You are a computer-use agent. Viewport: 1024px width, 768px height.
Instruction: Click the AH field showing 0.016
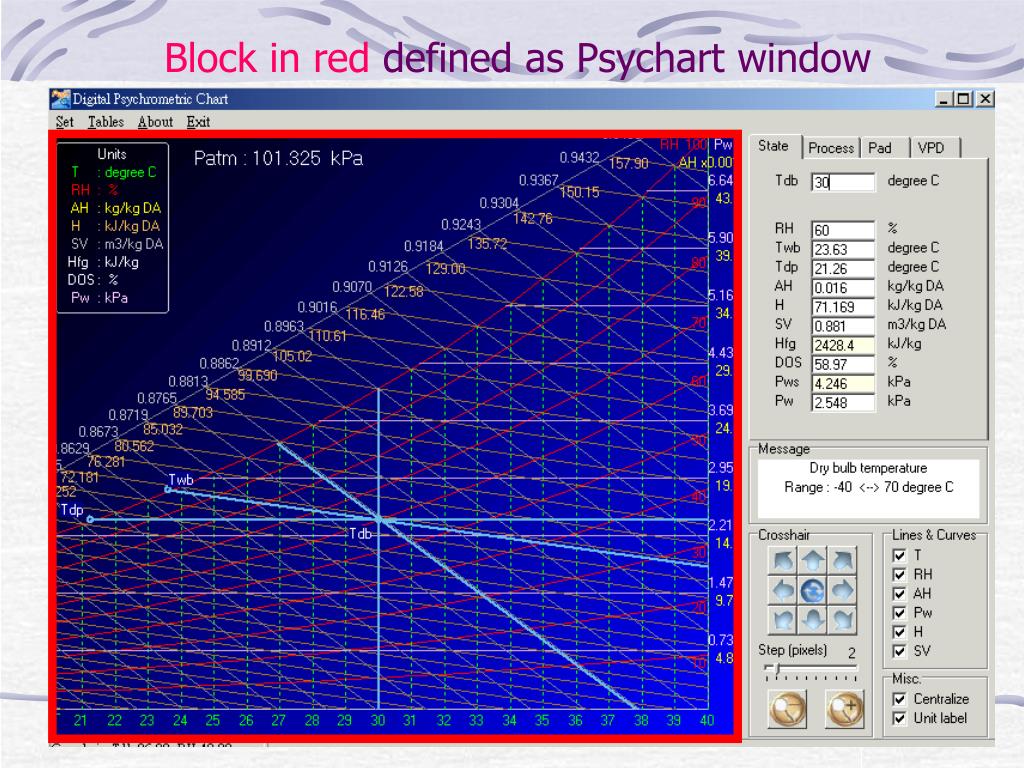coord(843,287)
